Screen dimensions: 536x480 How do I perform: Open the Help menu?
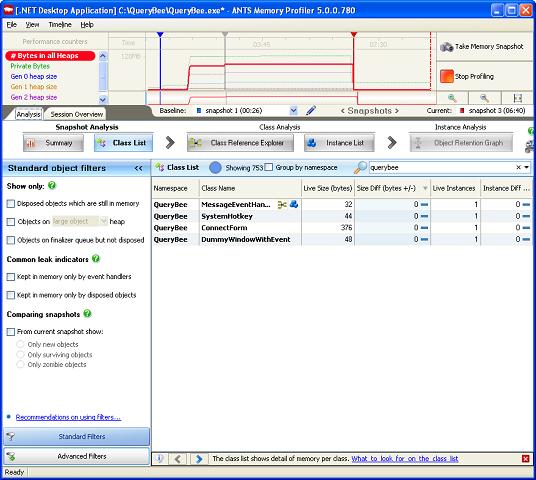click(x=87, y=25)
